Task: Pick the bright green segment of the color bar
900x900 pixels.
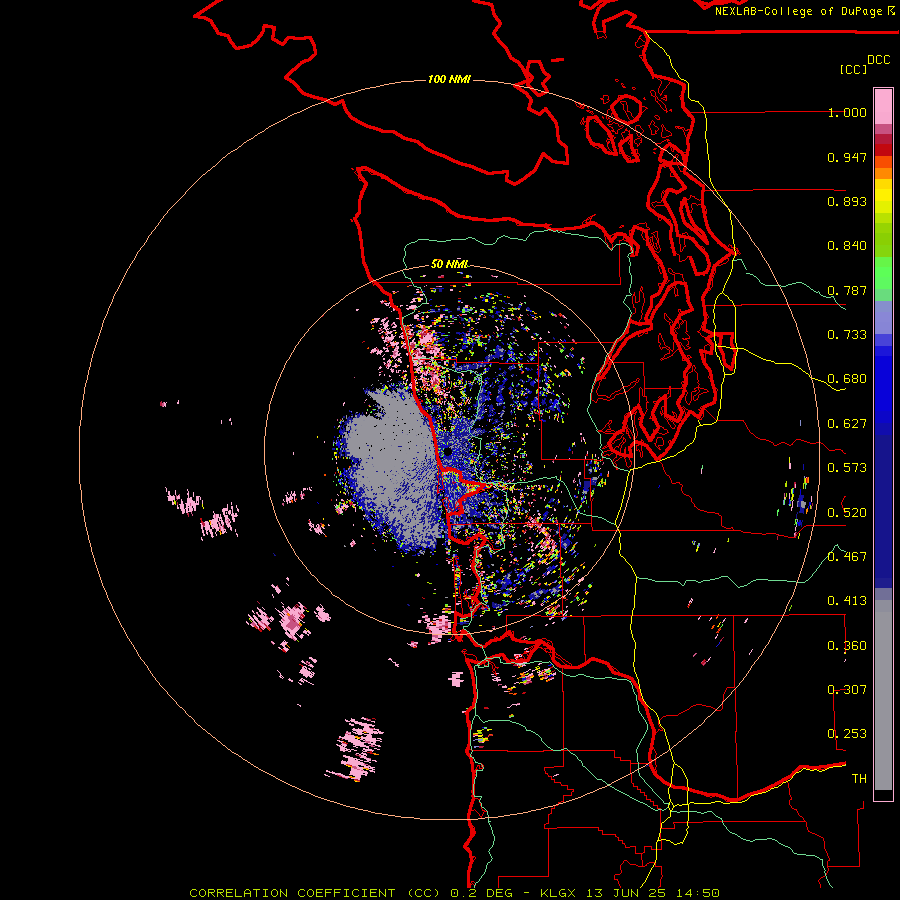Action: (883, 273)
